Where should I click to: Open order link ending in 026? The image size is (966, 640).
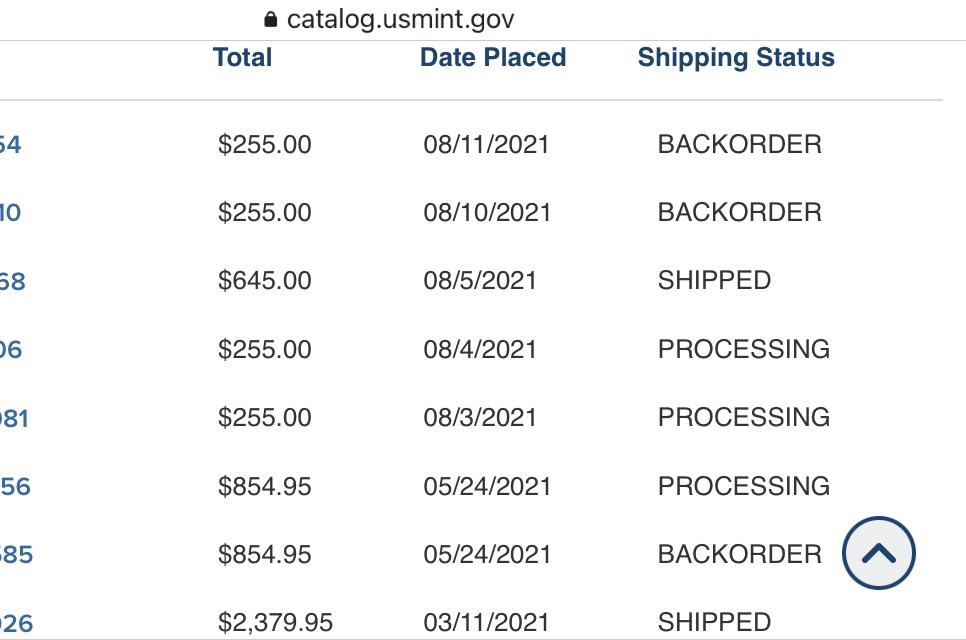16,624
